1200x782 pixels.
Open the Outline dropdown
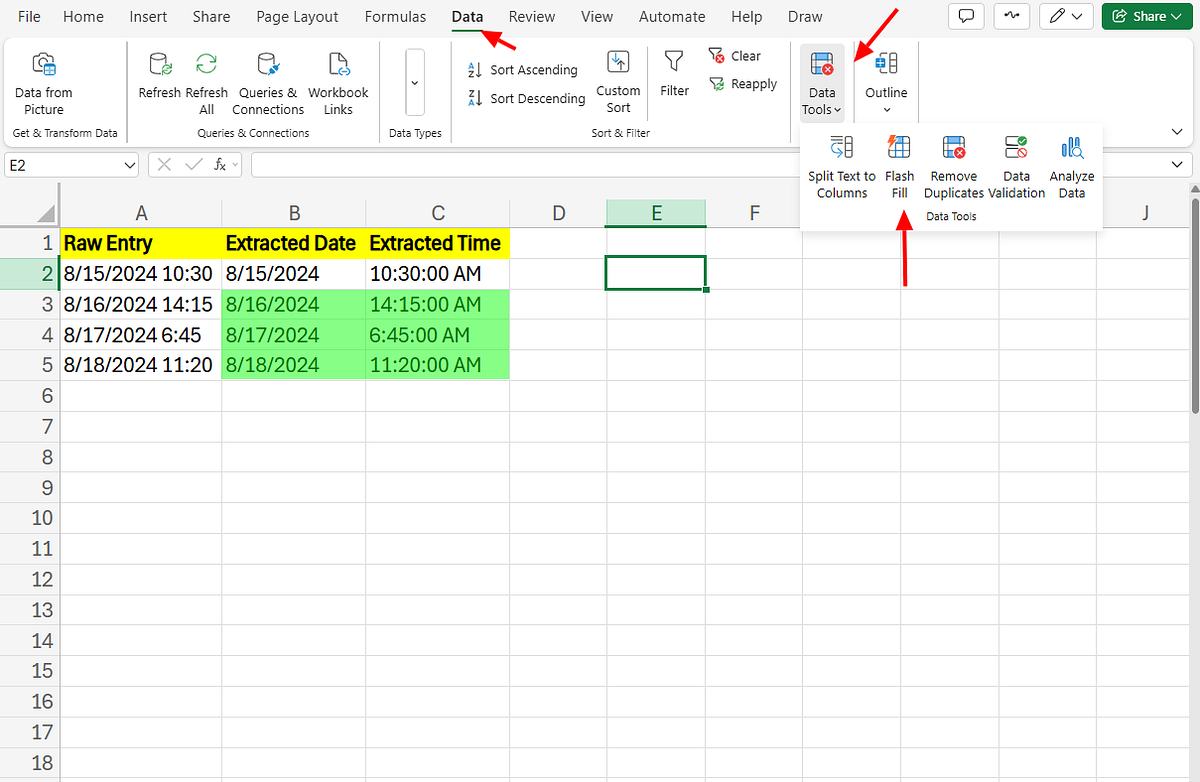(x=885, y=82)
